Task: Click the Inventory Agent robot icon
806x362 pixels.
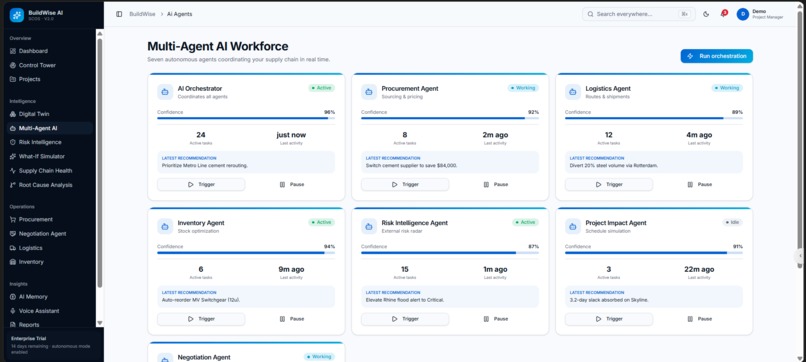Action: point(165,226)
